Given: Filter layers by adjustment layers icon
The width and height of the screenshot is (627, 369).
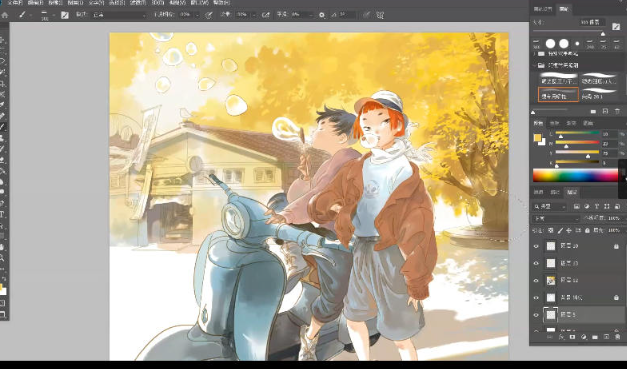Looking at the screenshot, I should click(x=587, y=207).
